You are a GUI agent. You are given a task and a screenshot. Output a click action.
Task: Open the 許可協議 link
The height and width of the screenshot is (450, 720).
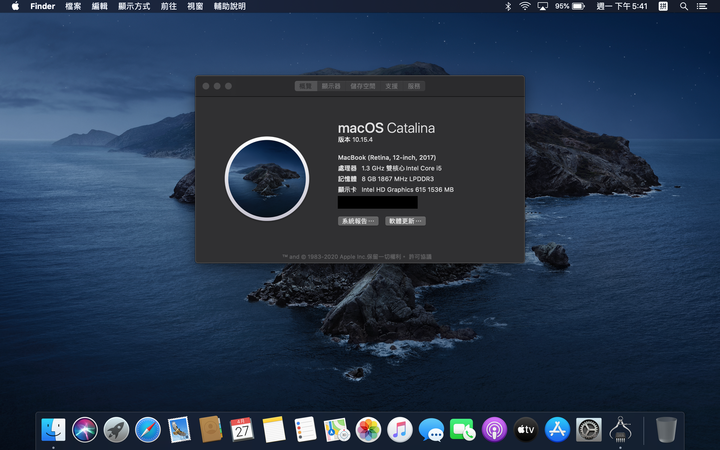[x=420, y=257]
